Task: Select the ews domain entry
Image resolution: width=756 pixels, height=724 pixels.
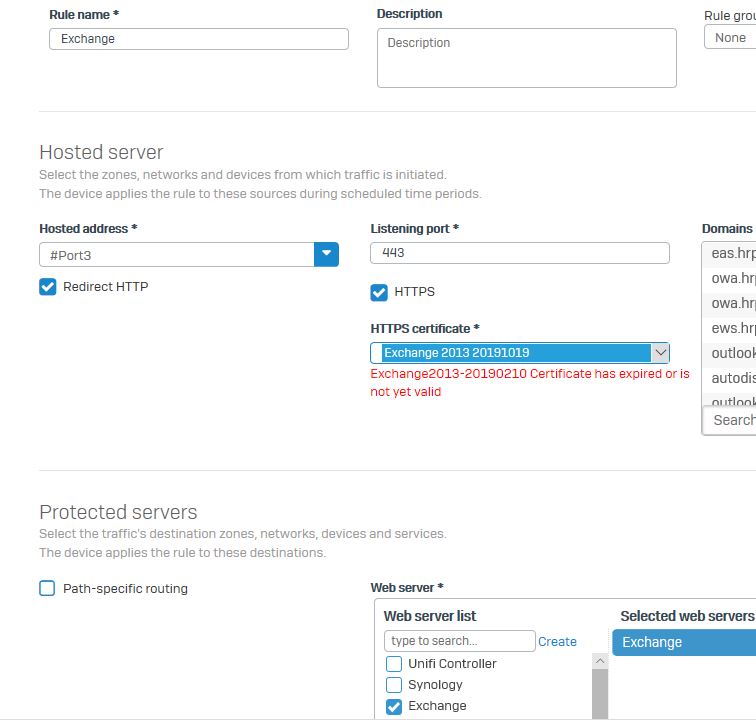Action: click(732, 328)
